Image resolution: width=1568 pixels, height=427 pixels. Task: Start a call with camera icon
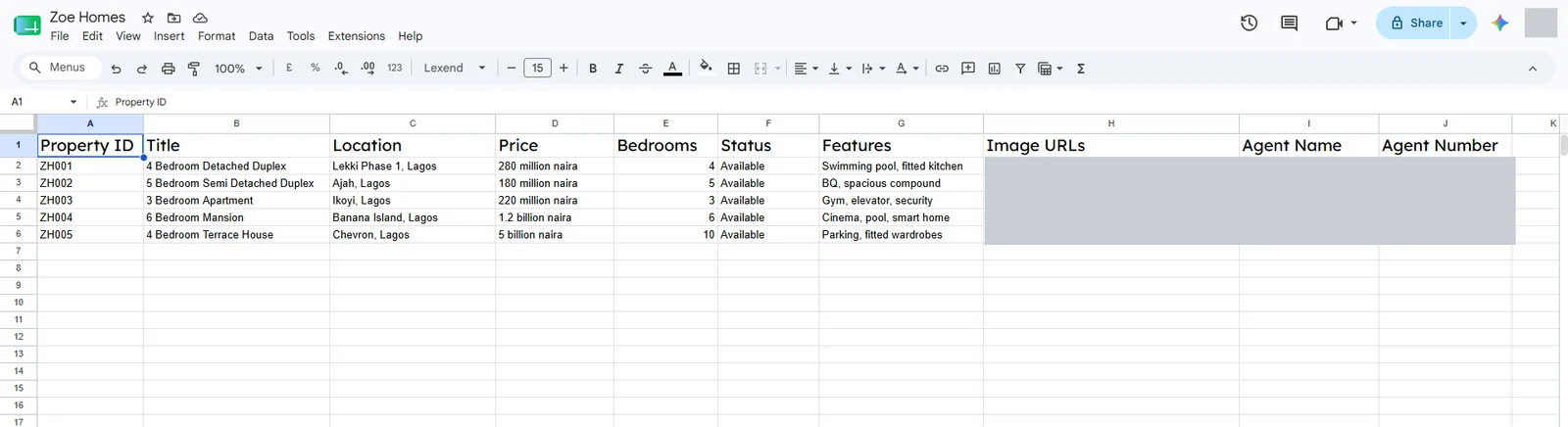1334,23
